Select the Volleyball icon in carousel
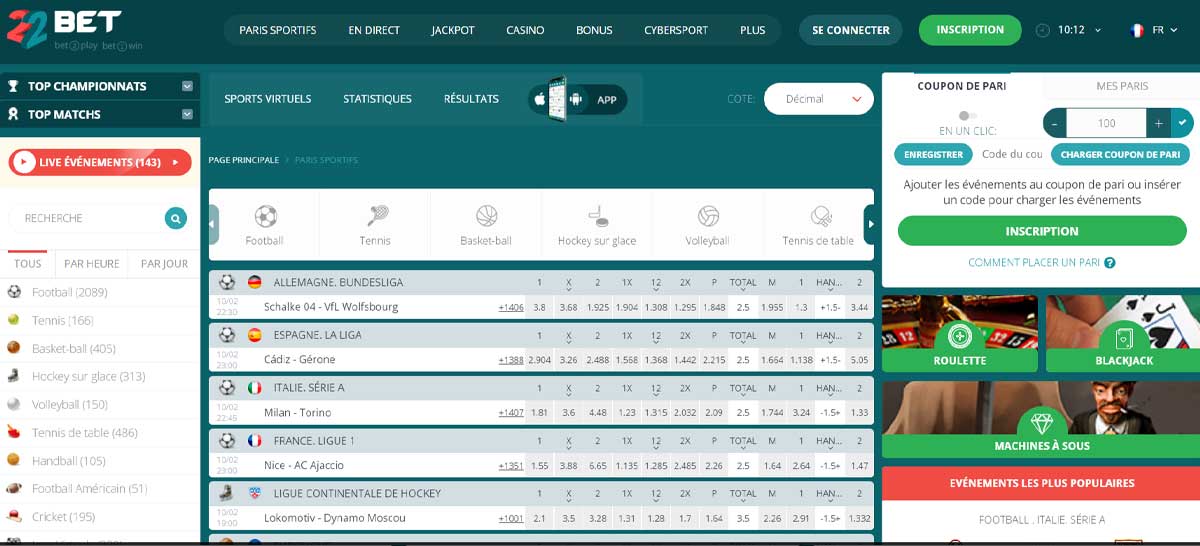1200x546 pixels. (708, 216)
